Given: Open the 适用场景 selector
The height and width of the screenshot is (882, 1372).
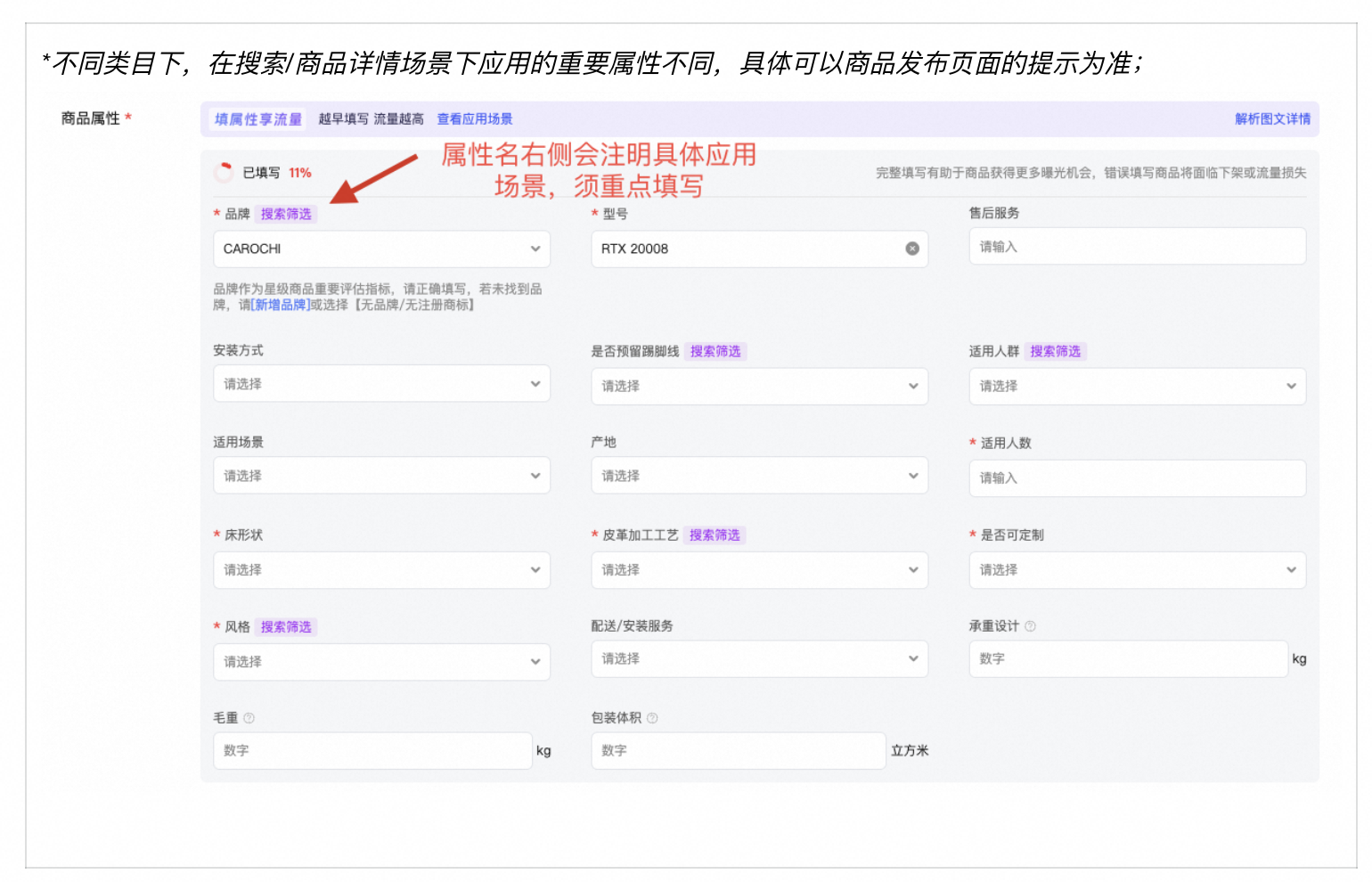Looking at the screenshot, I should click(x=381, y=476).
